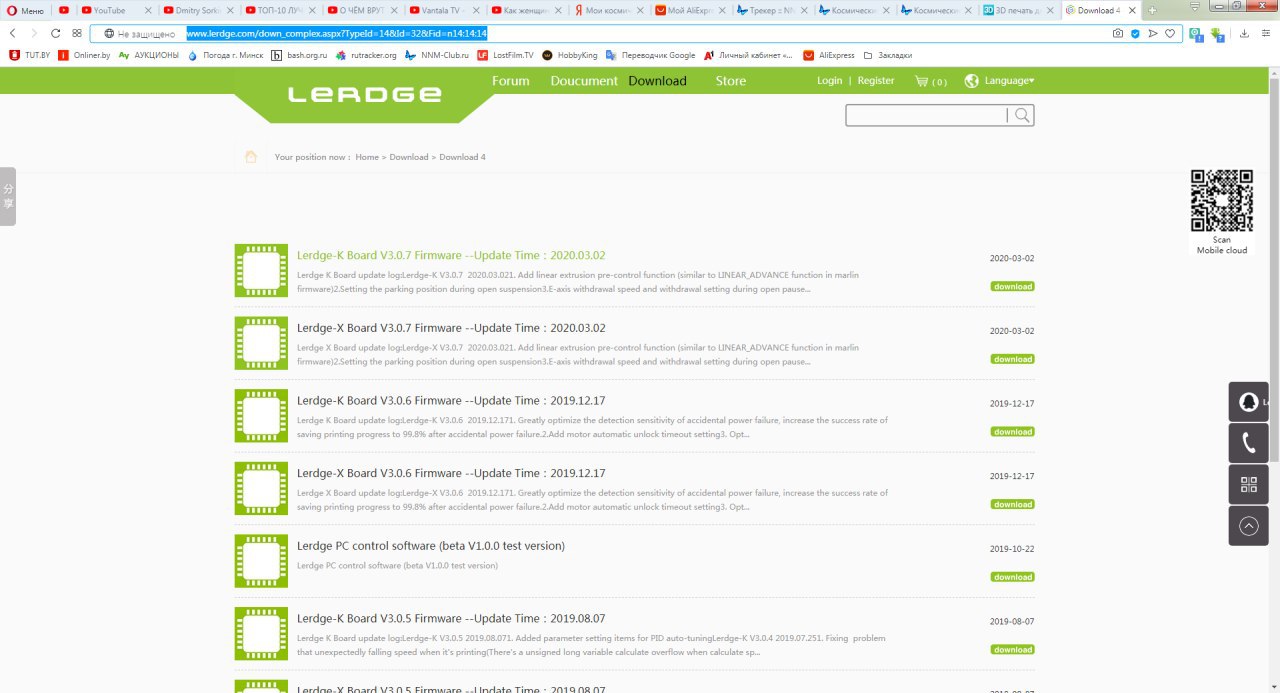The image size is (1280, 693).
Task: Click chip thumbnail beside Lerdge-K V3.0.5 Firmware
Action: 261,633
